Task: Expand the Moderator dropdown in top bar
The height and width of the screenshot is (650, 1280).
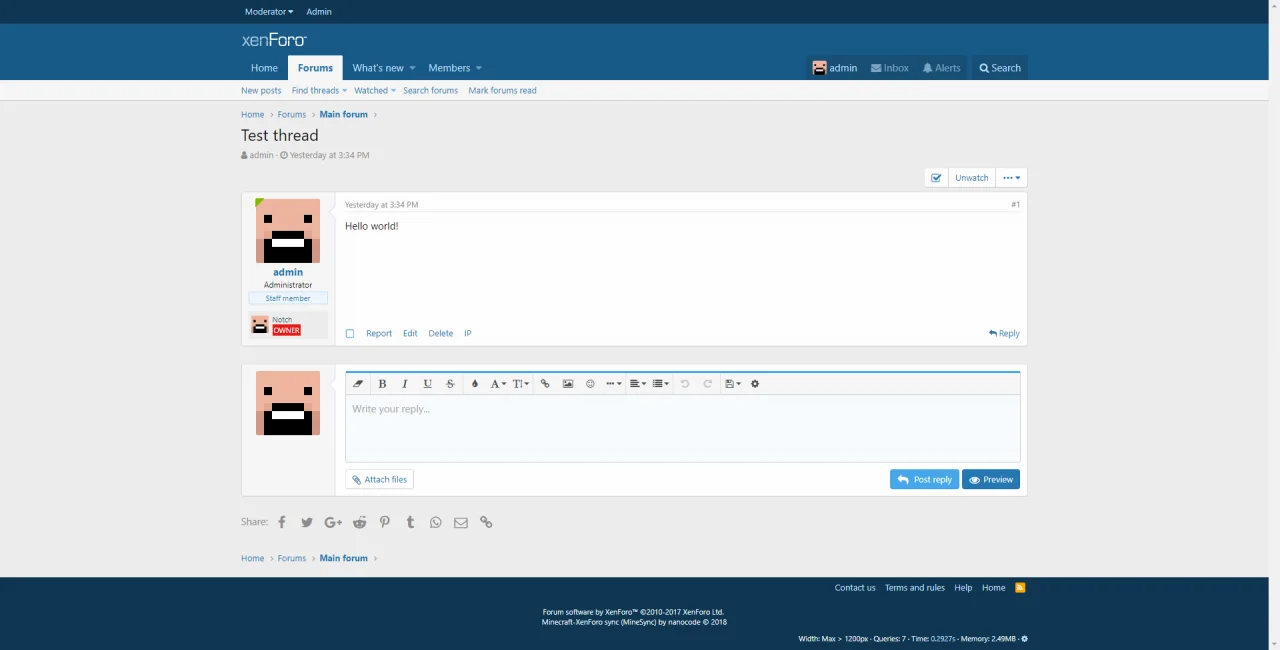Action: click(x=269, y=12)
